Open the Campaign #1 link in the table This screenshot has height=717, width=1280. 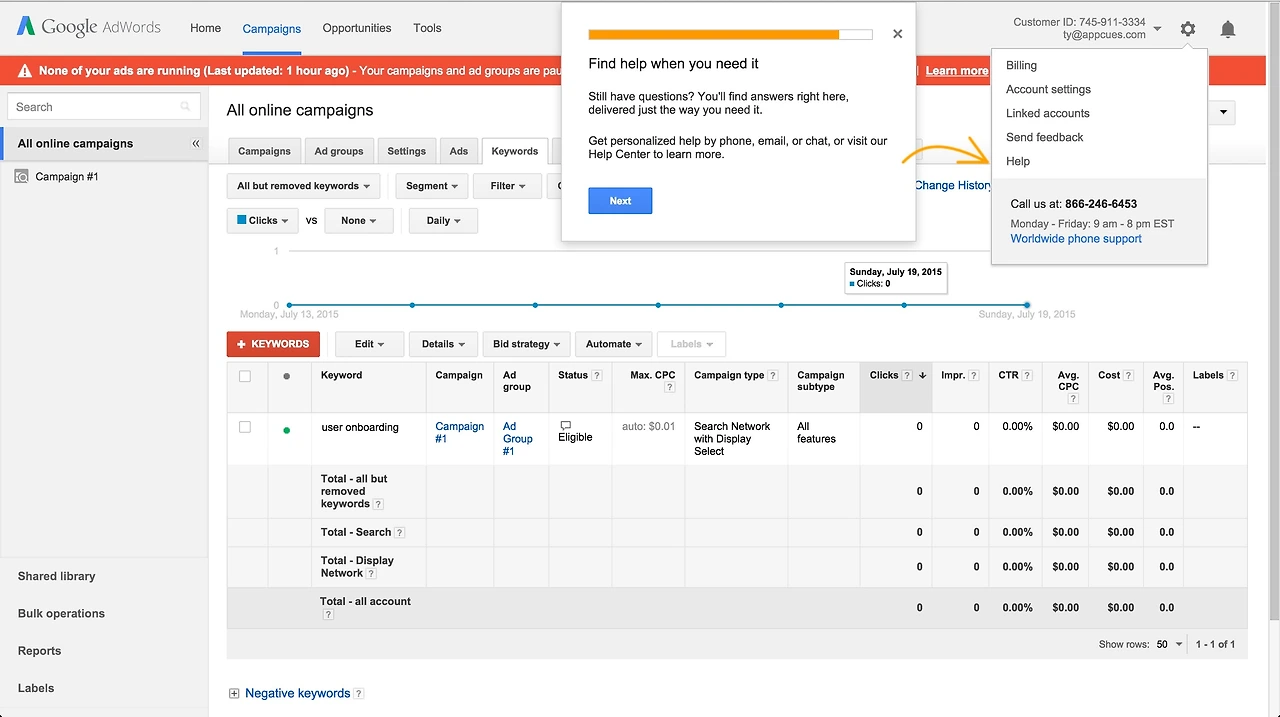click(460, 433)
